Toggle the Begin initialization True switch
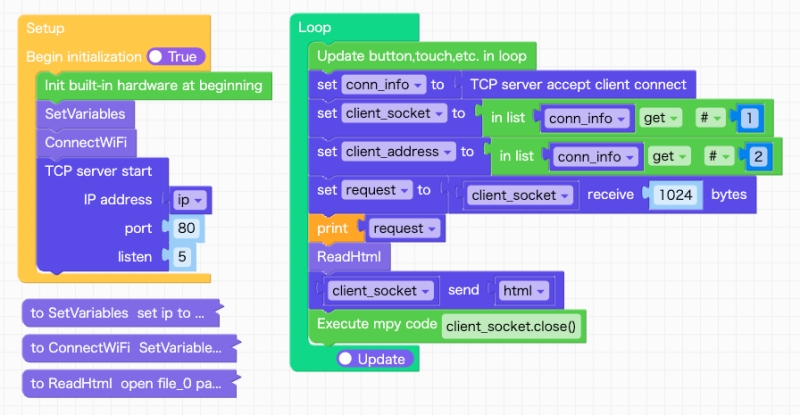This screenshot has width=800, height=415. pyautogui.click(x=175, y=57)
